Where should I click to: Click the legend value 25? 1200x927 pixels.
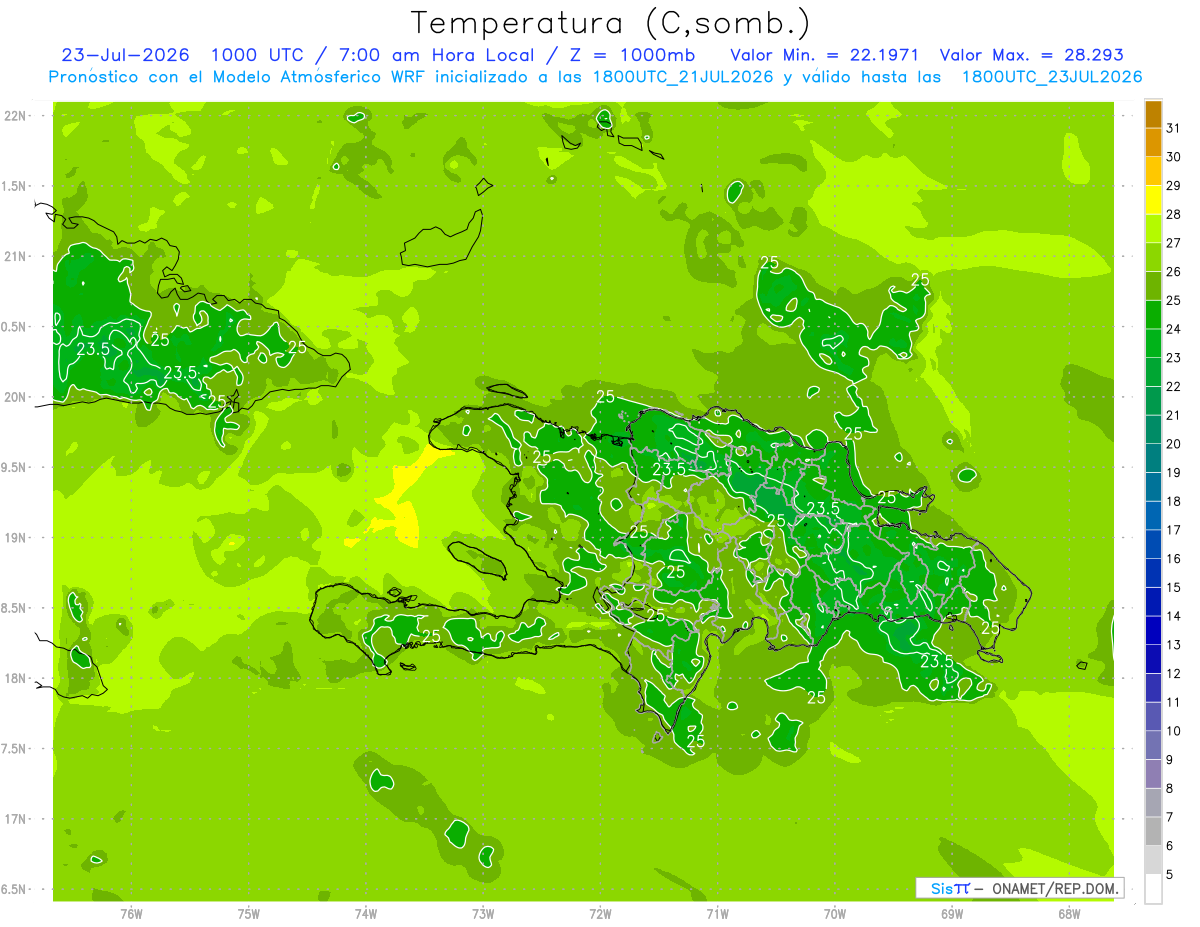click(x=1174, y=300)
